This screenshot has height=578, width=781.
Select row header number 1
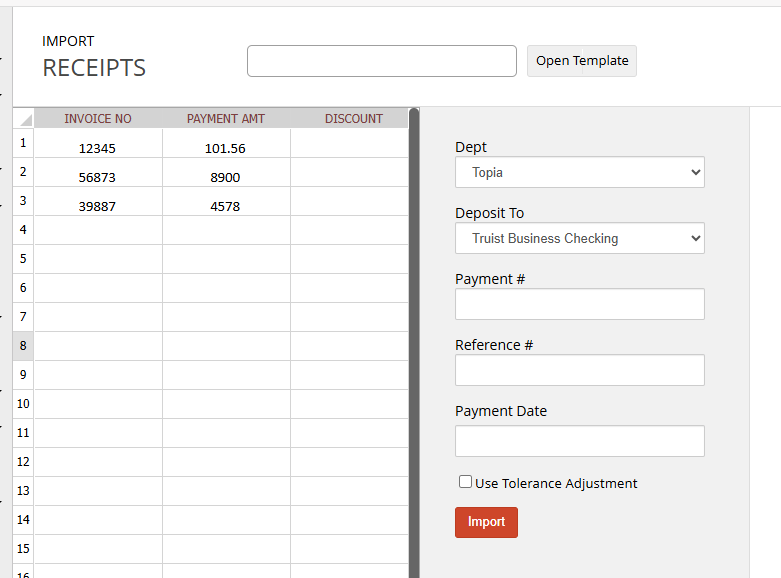tap(23, 144)
